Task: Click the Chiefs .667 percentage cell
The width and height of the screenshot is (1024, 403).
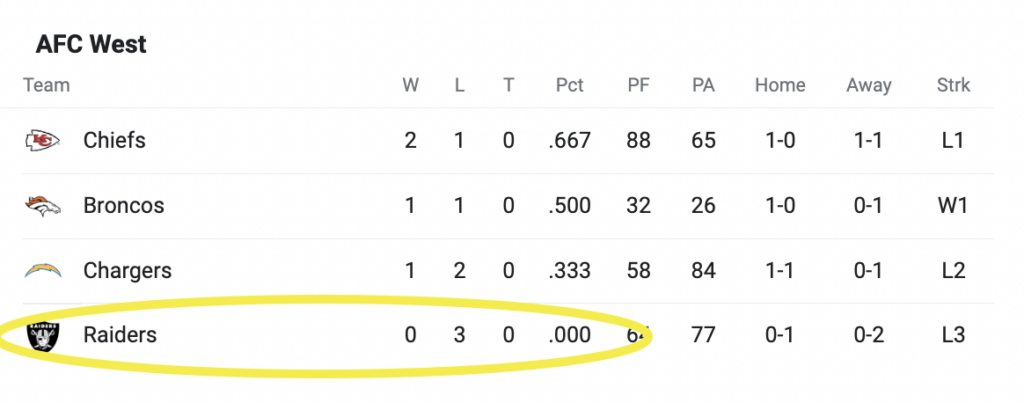Action: [x=569, y=140]
